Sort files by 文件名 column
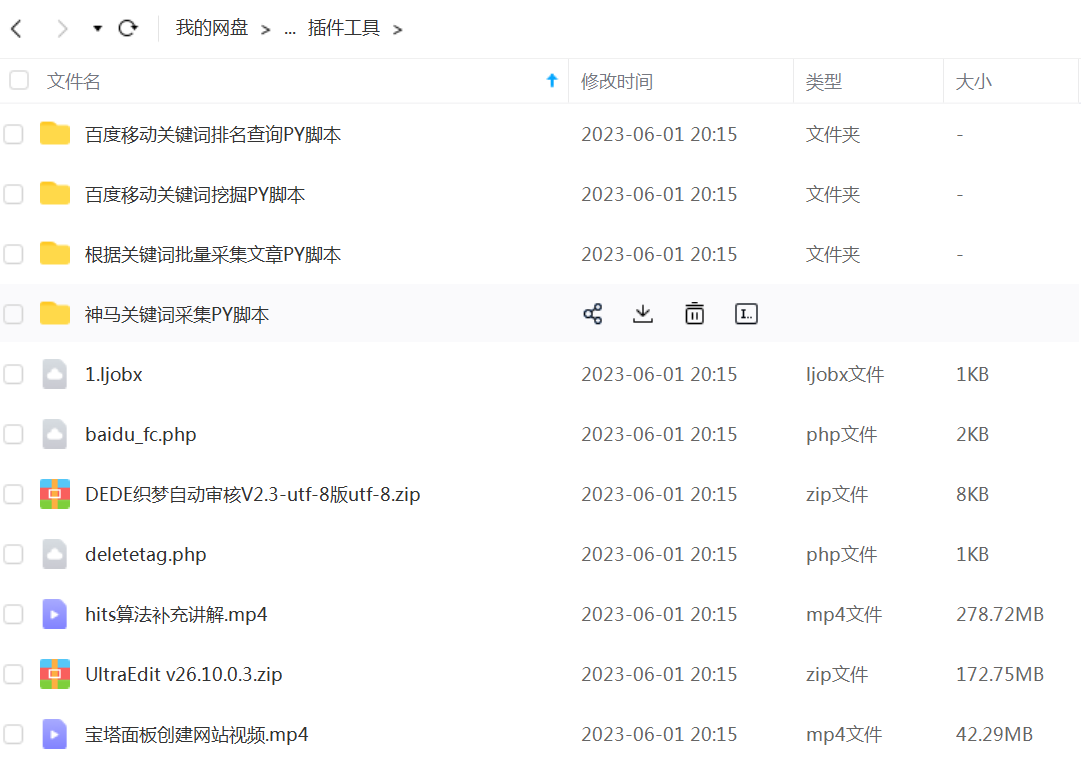1081x775 pixels. (x=74, y=81)
